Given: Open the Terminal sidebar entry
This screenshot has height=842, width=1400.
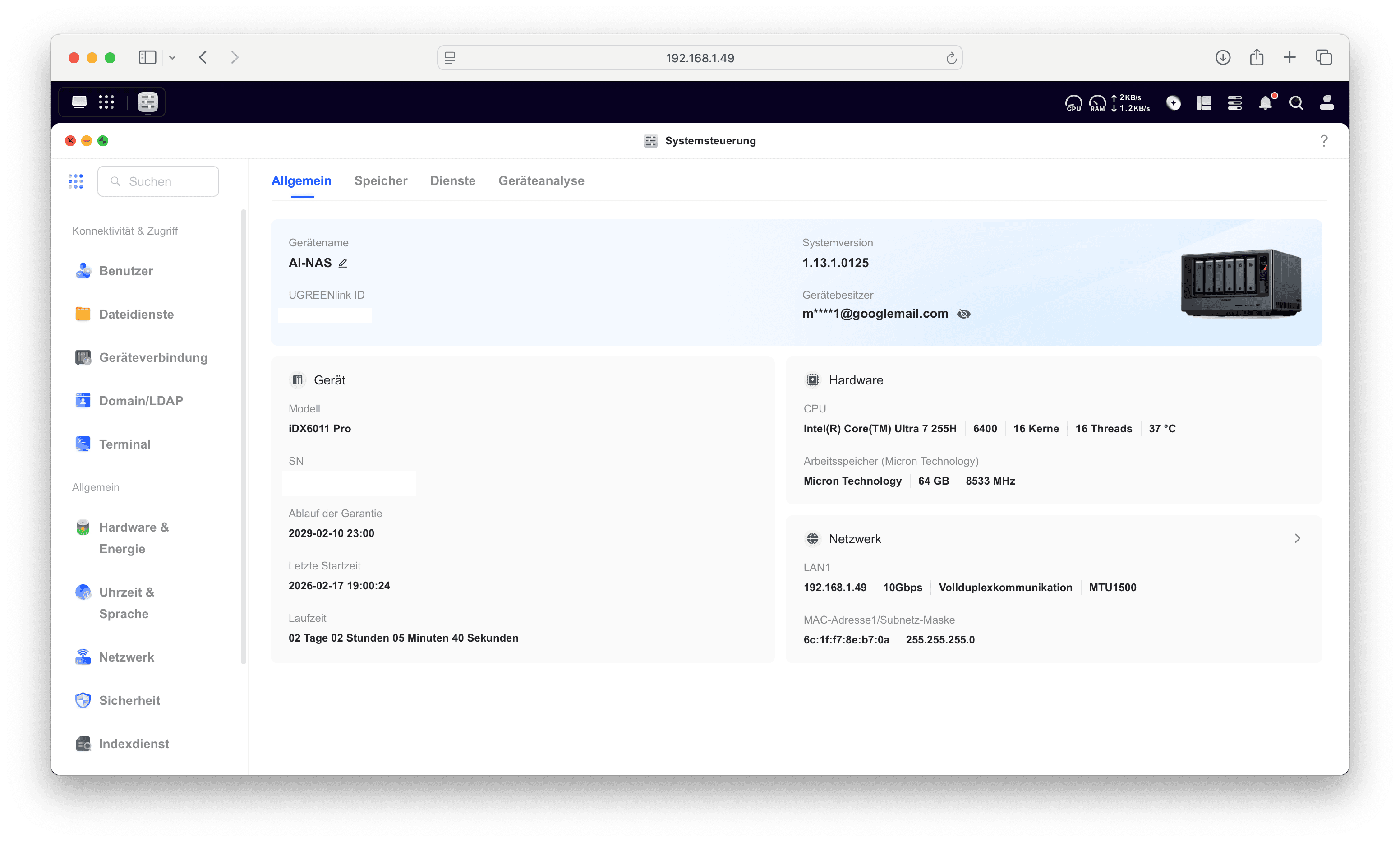Looking at the screenshot, I should [x=125, y=444].
